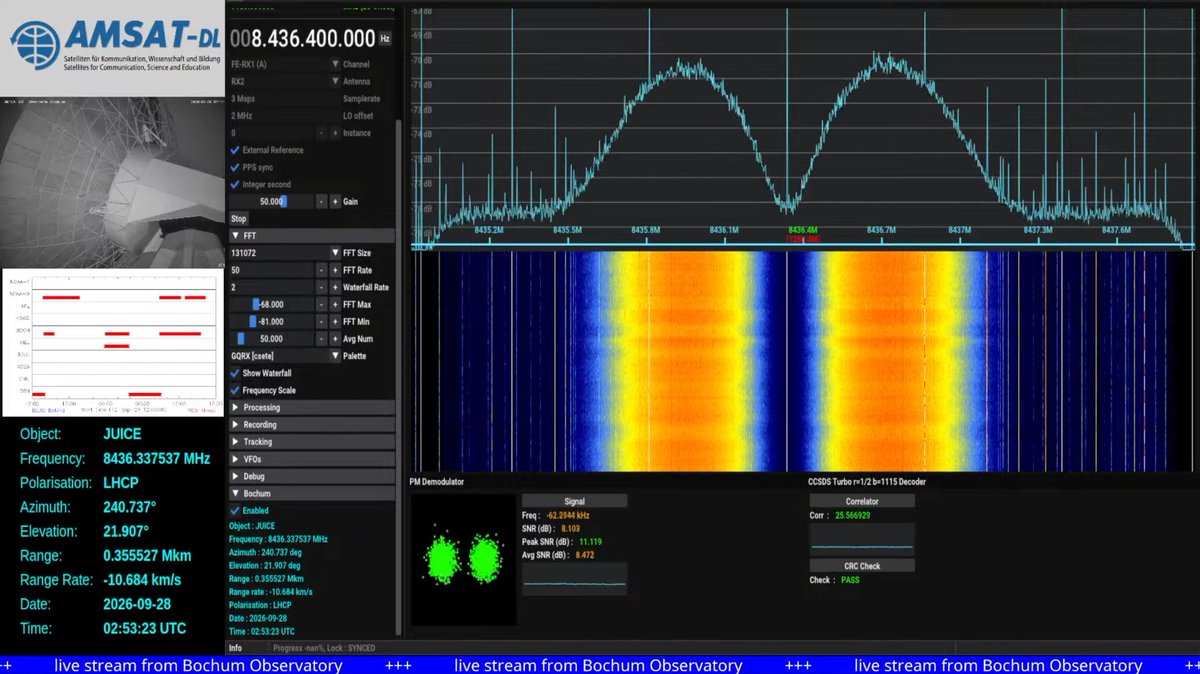Image resolution: width=1200 pixels, height=674 pixels.
Task: Click the FFT Max slider at -68.000
Action: tap(271, 304)
